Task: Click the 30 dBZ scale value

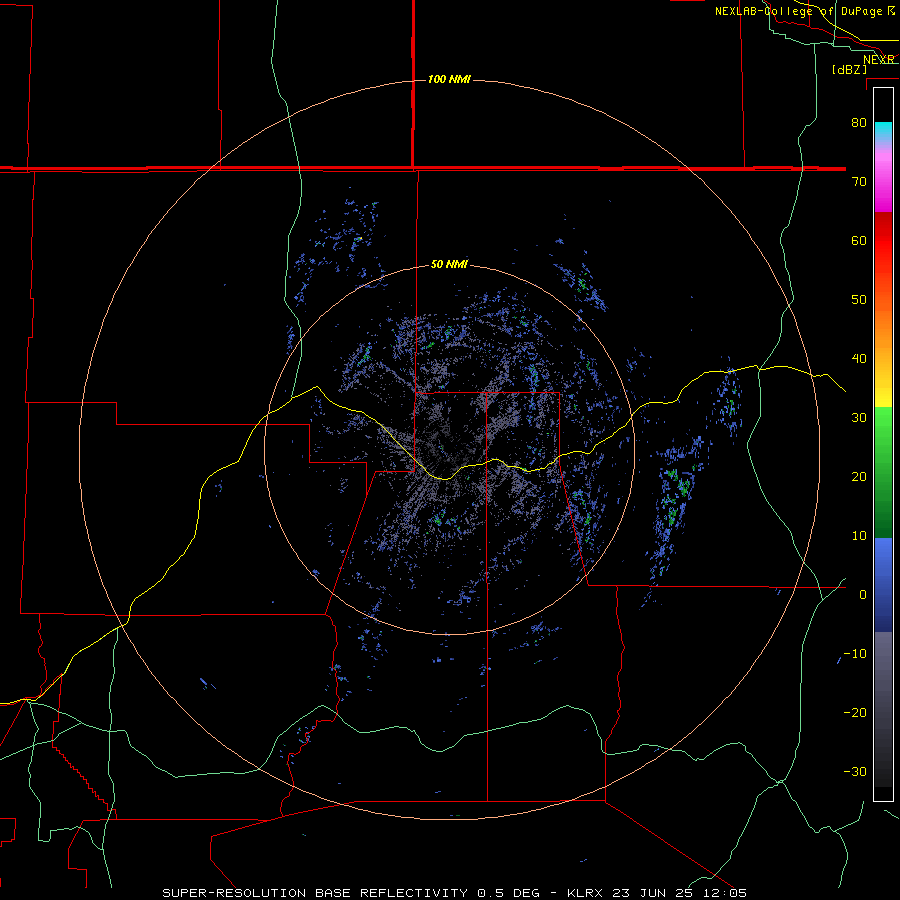Action: [859, 417]
